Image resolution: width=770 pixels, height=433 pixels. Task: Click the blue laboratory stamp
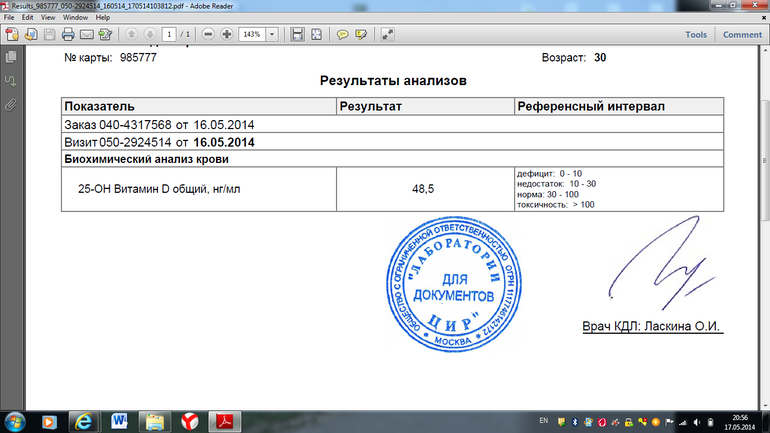454,284
